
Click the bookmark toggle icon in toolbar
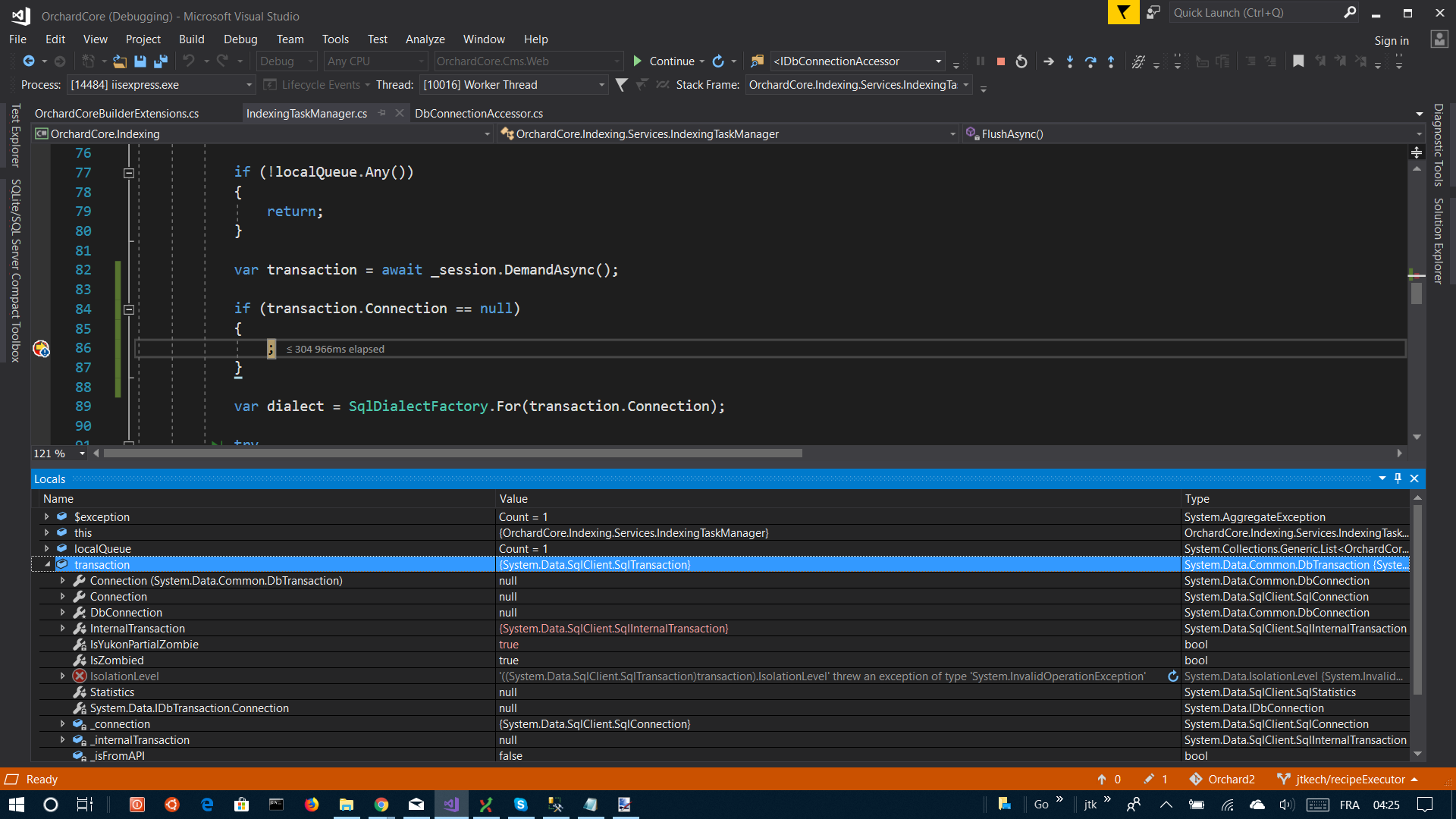(1298, 61)
